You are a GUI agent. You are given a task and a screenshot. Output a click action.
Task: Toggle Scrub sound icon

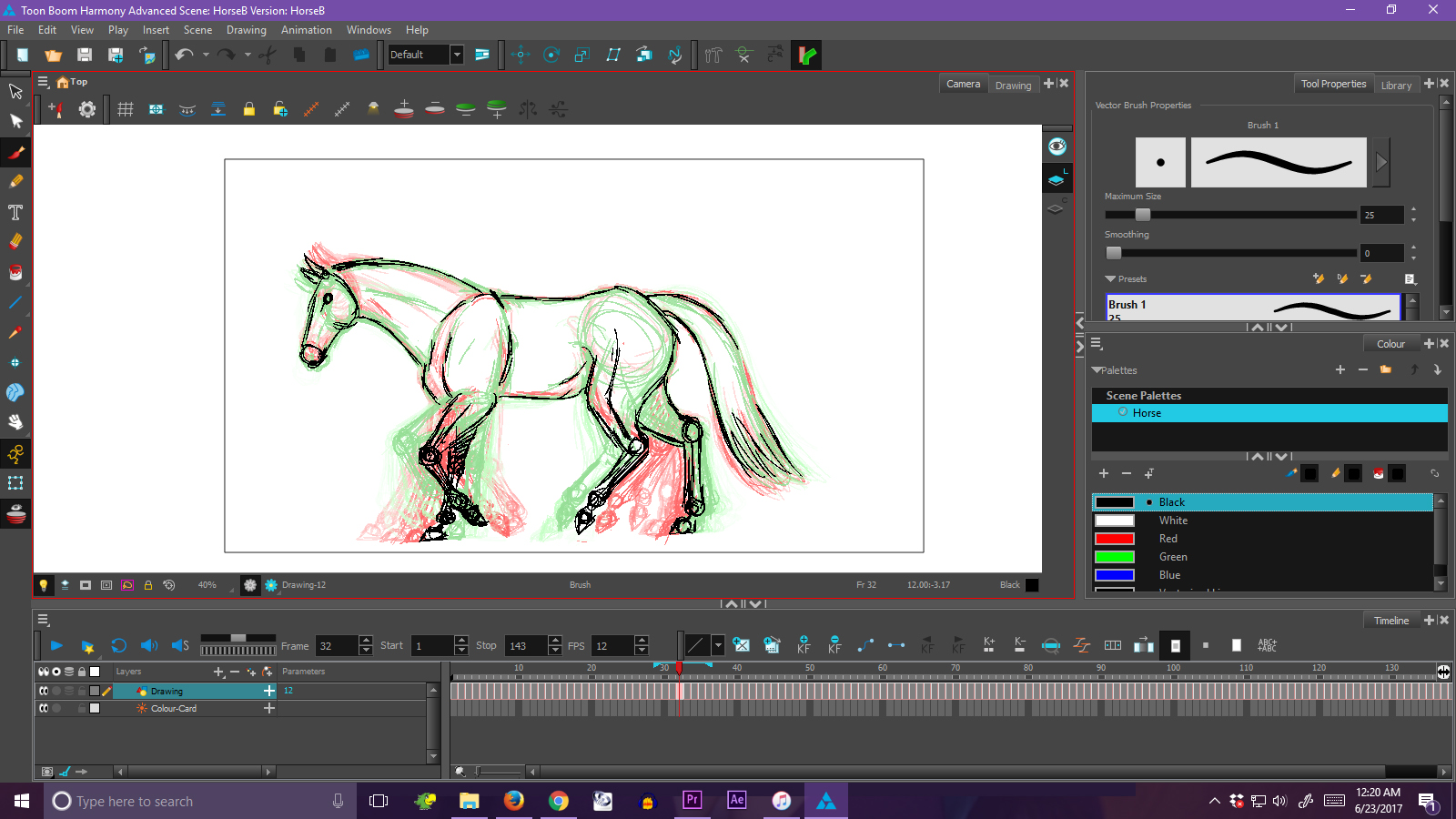pos(180,645)
